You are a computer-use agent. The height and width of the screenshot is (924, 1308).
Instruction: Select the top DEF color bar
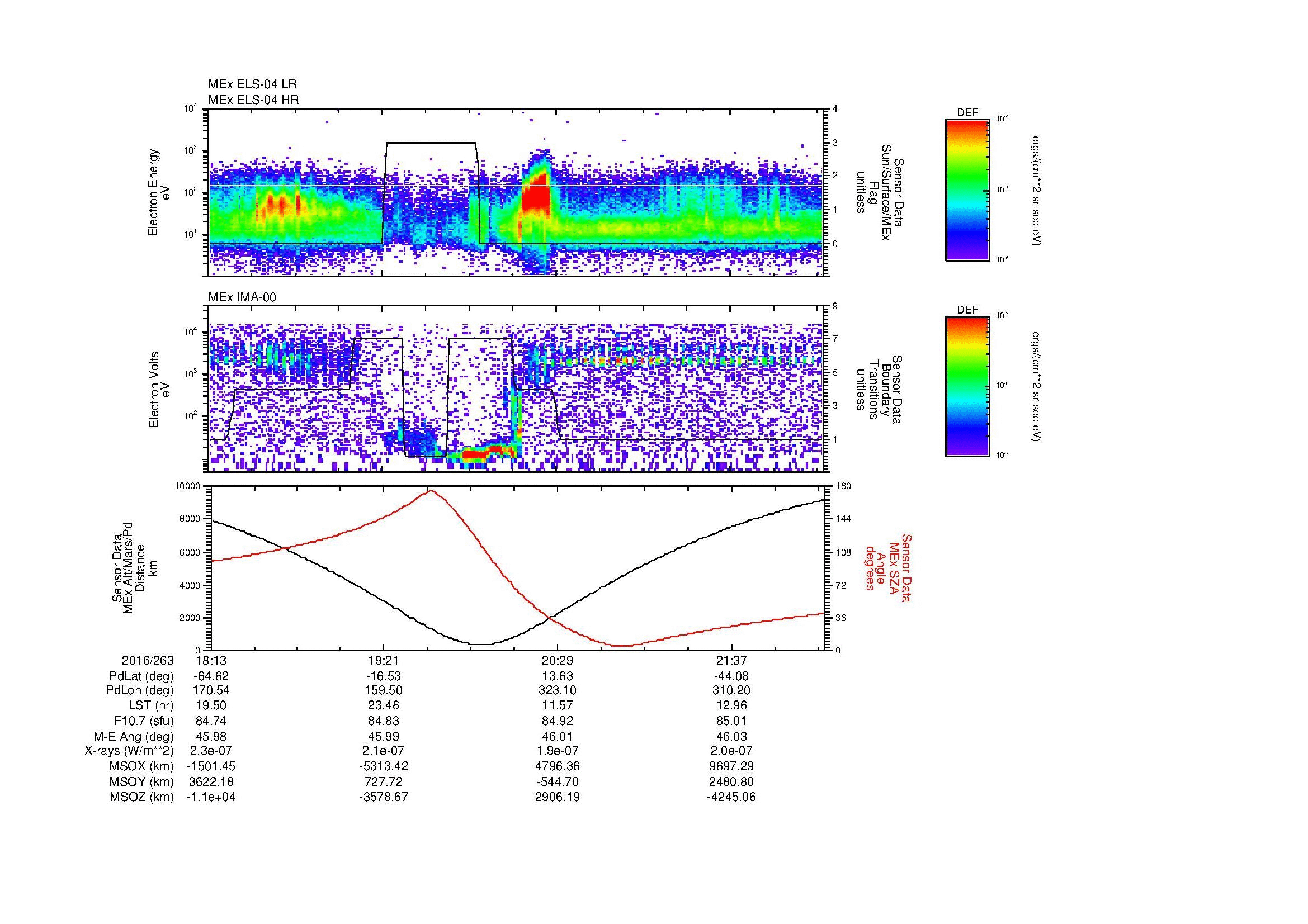(967, 190)
